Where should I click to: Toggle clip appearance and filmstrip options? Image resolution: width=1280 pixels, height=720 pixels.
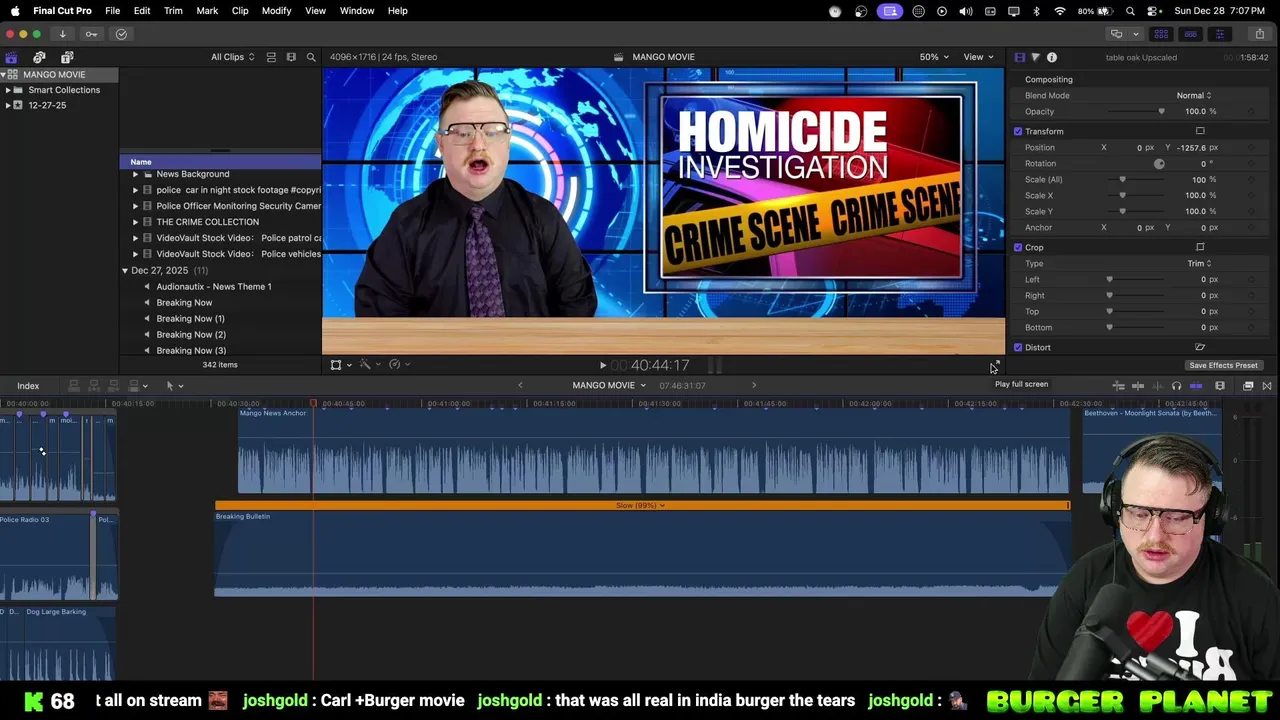point(291,57)
